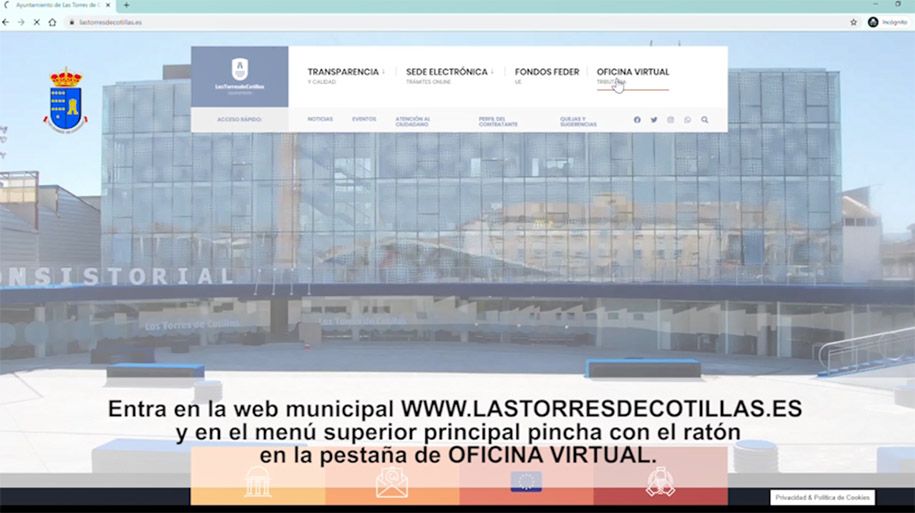Bookmark the page with the star icon
The width and height of the screenshot is (915, 513).
(854, 22)
